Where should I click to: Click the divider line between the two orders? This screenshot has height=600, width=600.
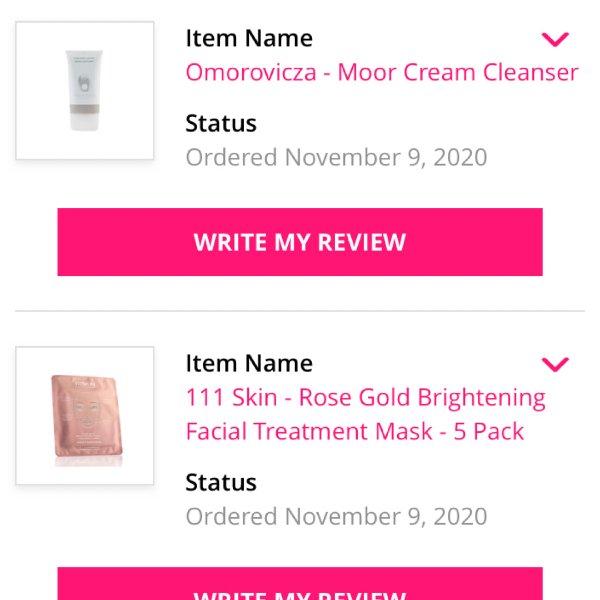click(300, 311)
